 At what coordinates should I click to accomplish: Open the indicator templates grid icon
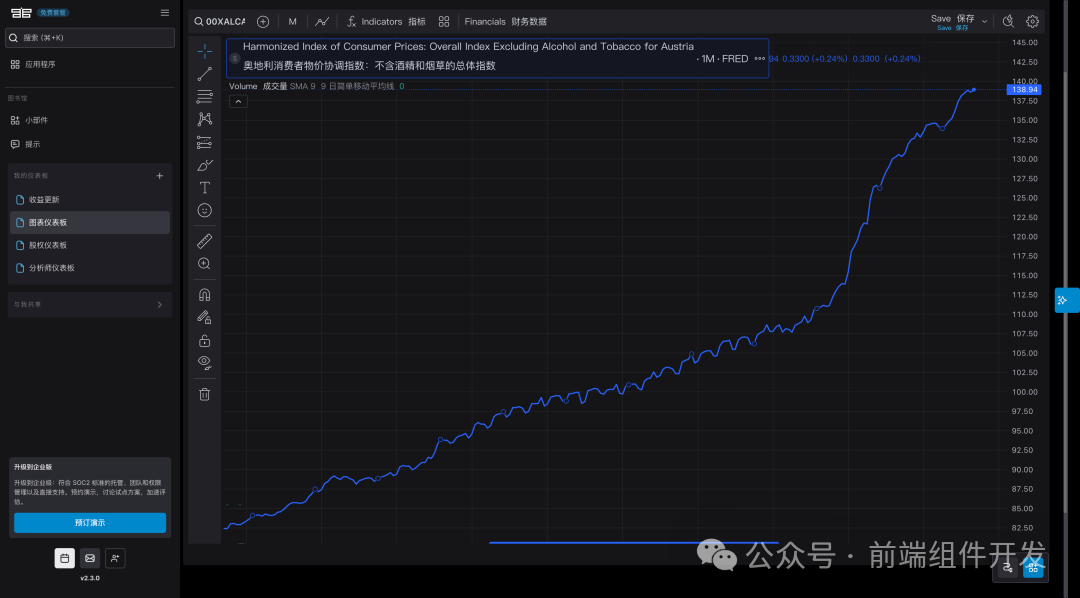[x=444, y=21]
